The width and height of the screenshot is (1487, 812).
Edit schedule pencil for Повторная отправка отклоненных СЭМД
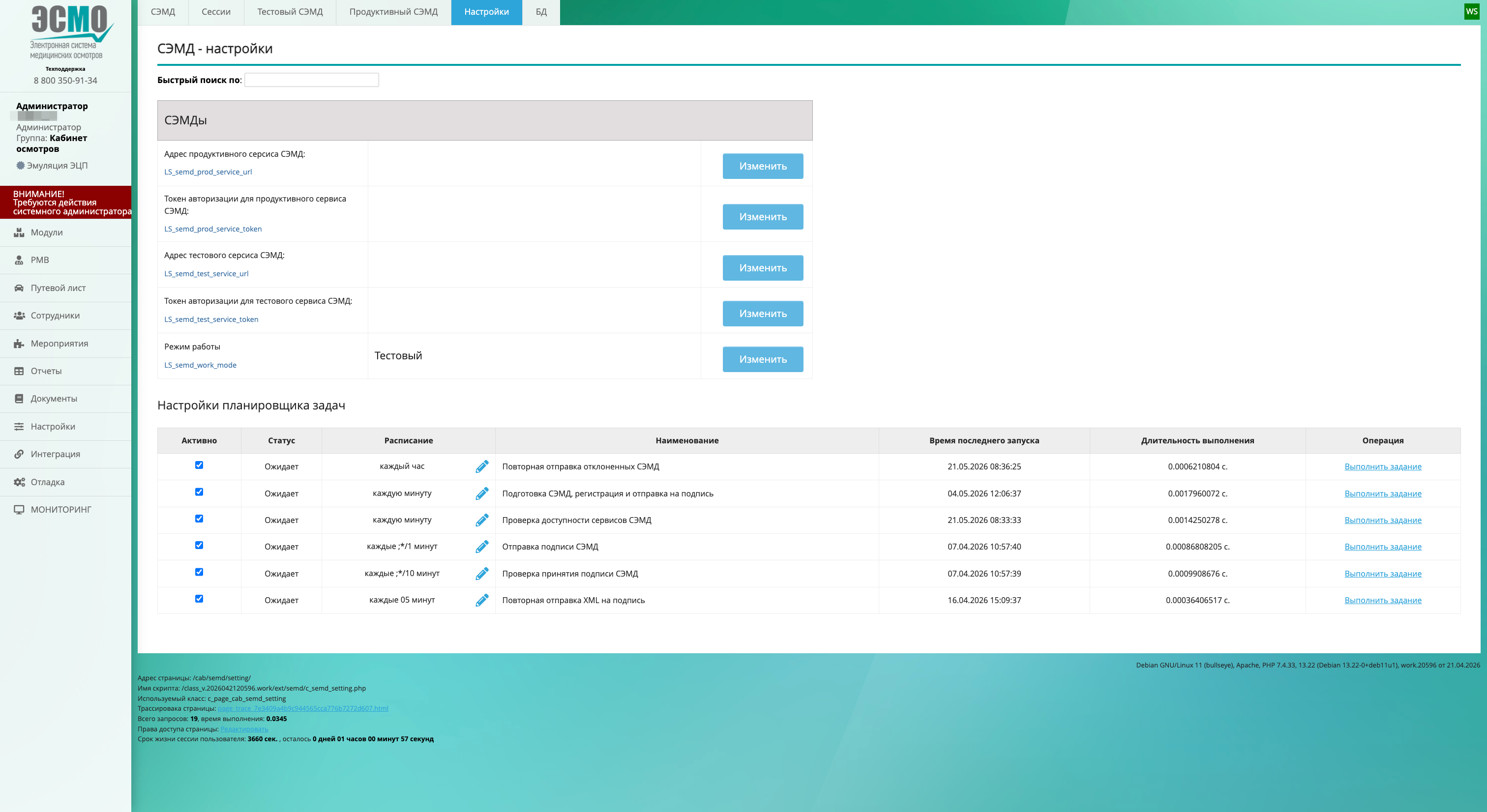click(482, 466)
